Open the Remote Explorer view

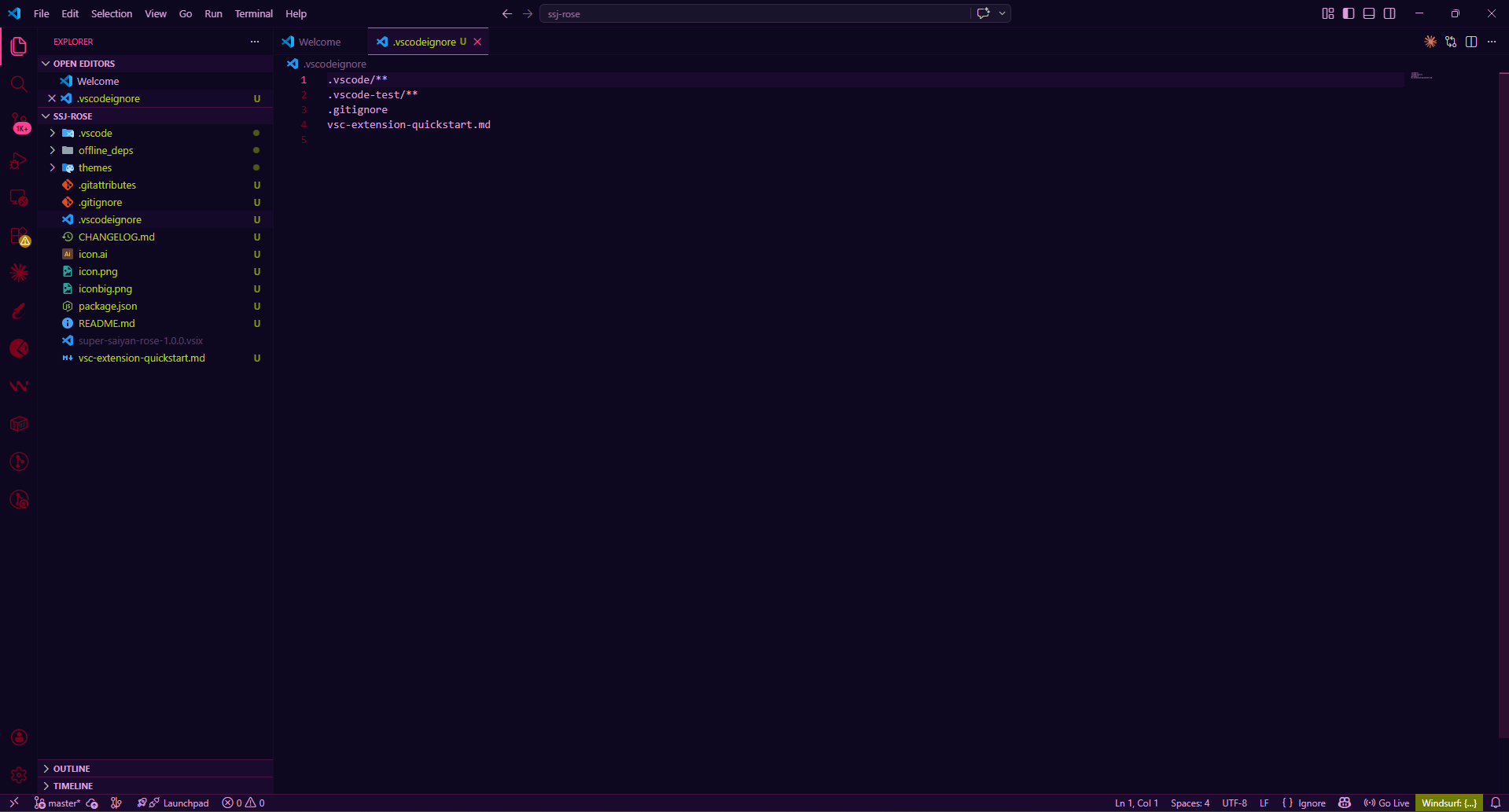coord(19,198)
